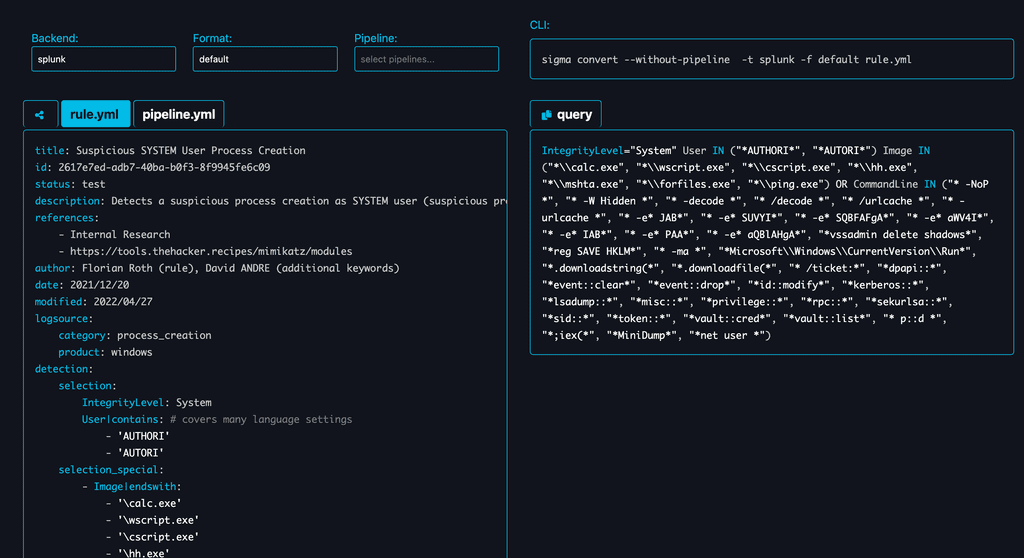
Task: Click the 'AUTHORI' list entry
Action: coord(137,436)
